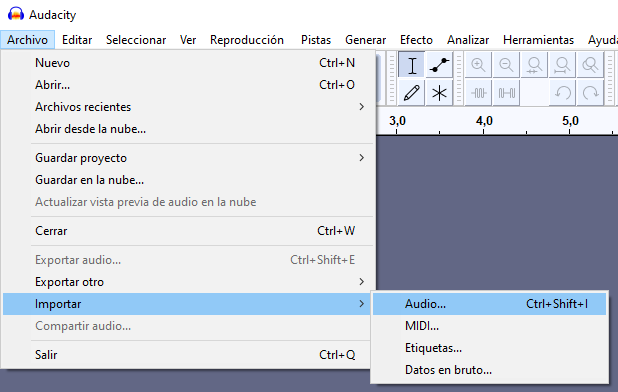Select the Multi-tool asterisk icon
The height and width of the screenshot is (392, 618).
pyautogui.click(x=439, y=93)
